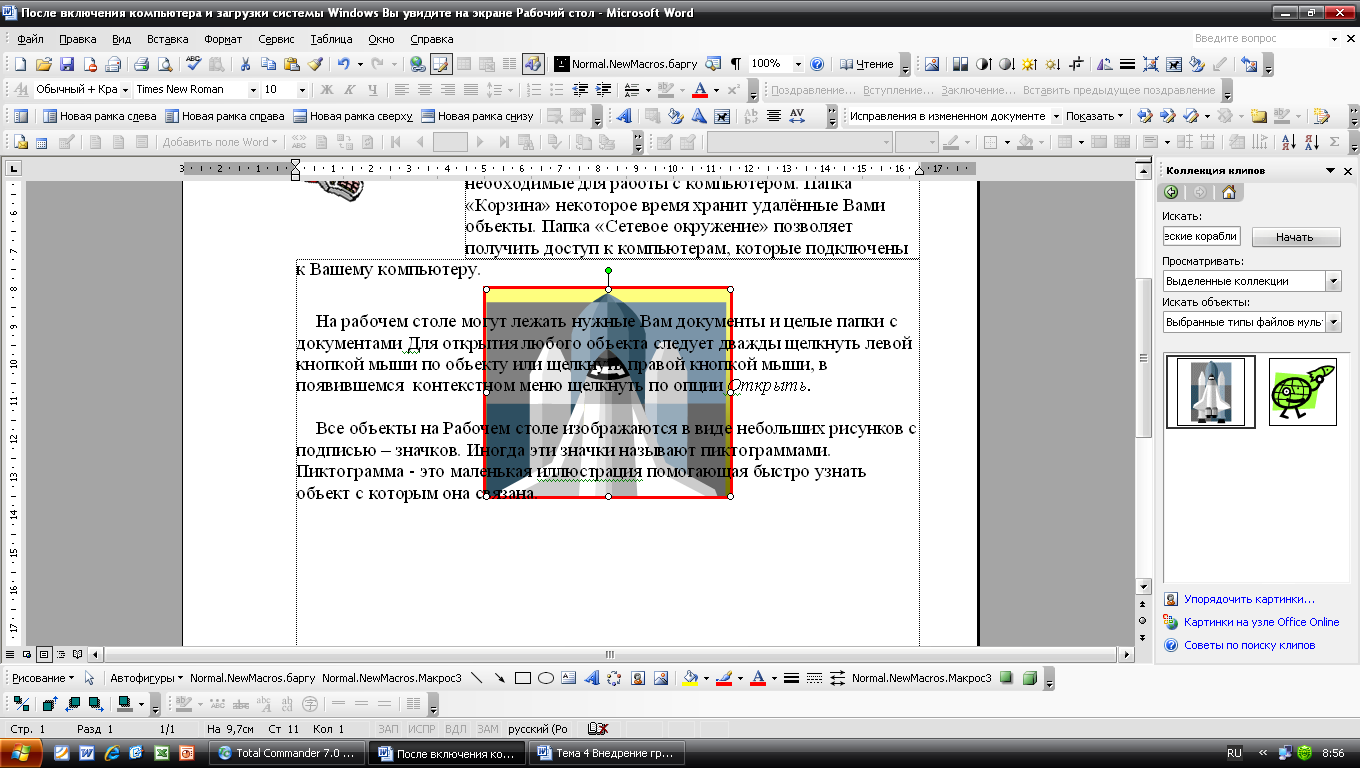Click the Insert Hyperlink globe icon

(x=418, y=64)
